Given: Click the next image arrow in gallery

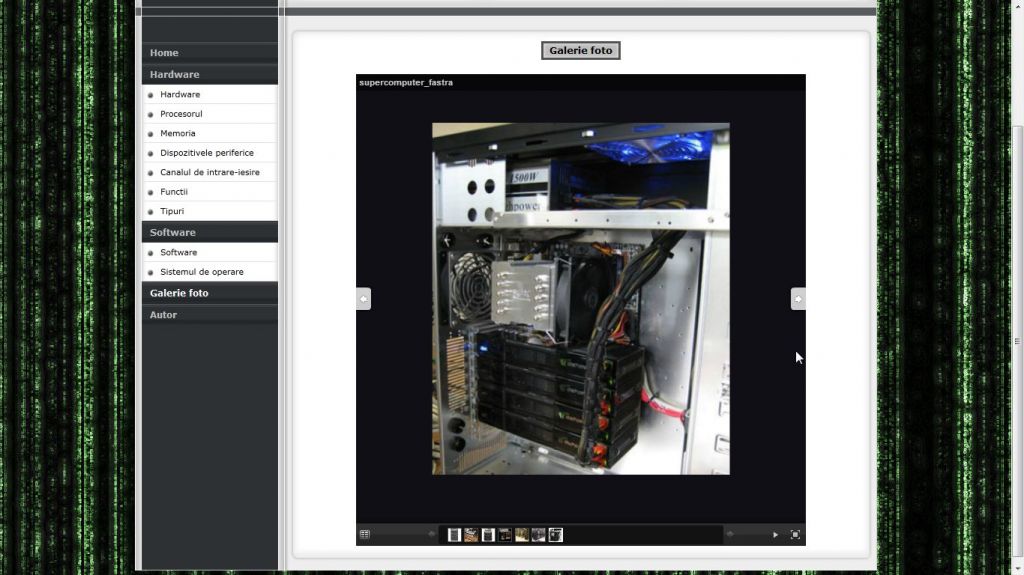Looking at the screenshot, I should click(x=797, y=299).
